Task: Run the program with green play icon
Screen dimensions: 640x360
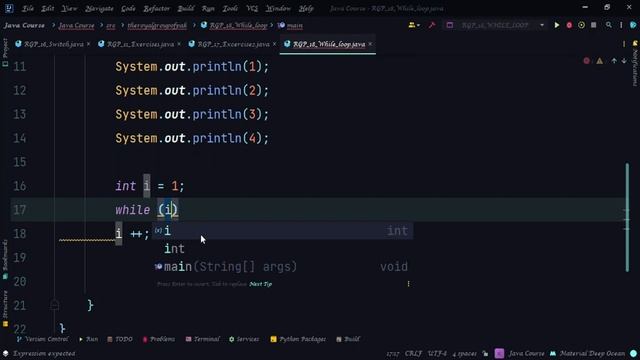Action: 557,25
